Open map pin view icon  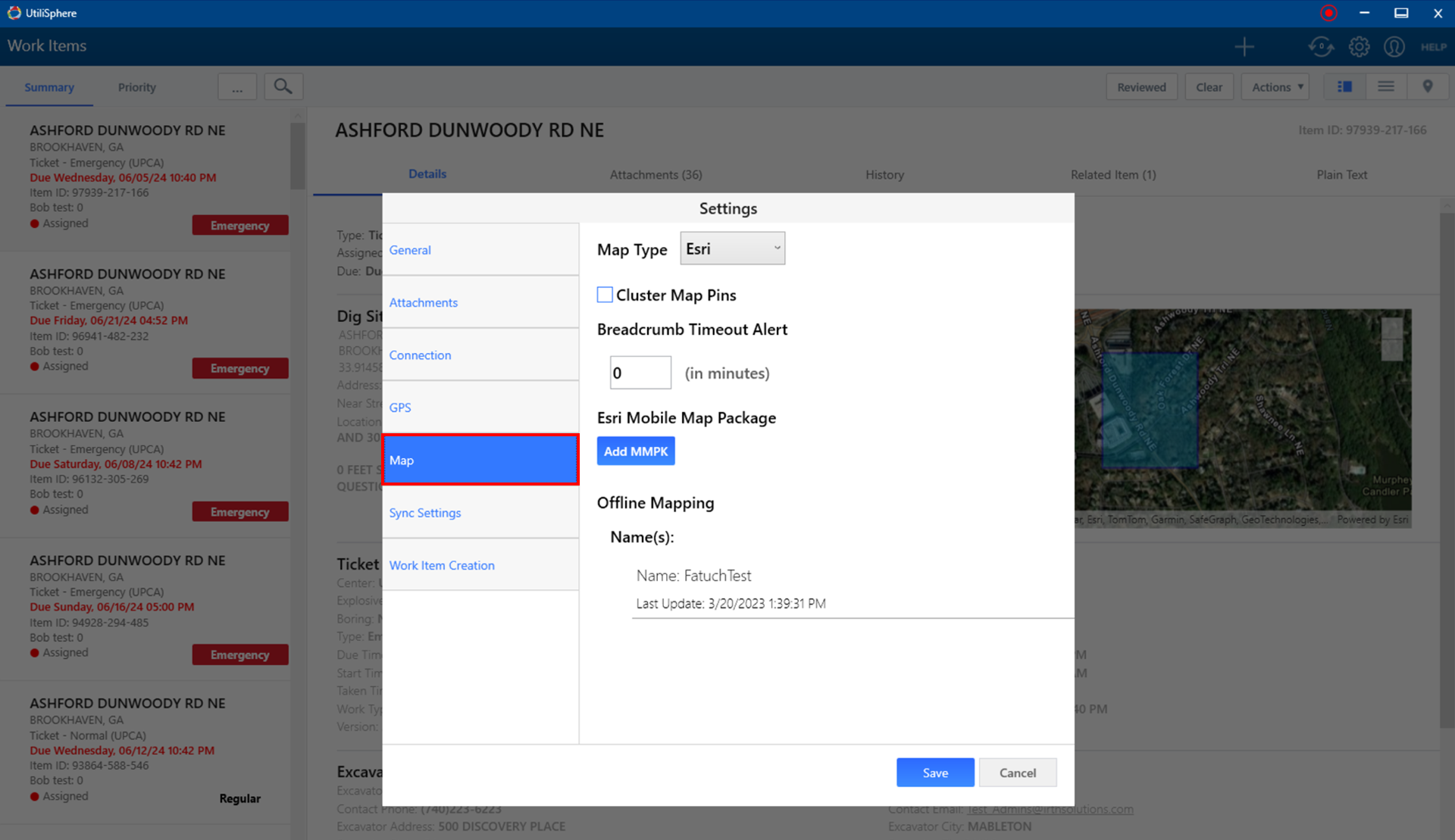click(x=1428, y=86)
